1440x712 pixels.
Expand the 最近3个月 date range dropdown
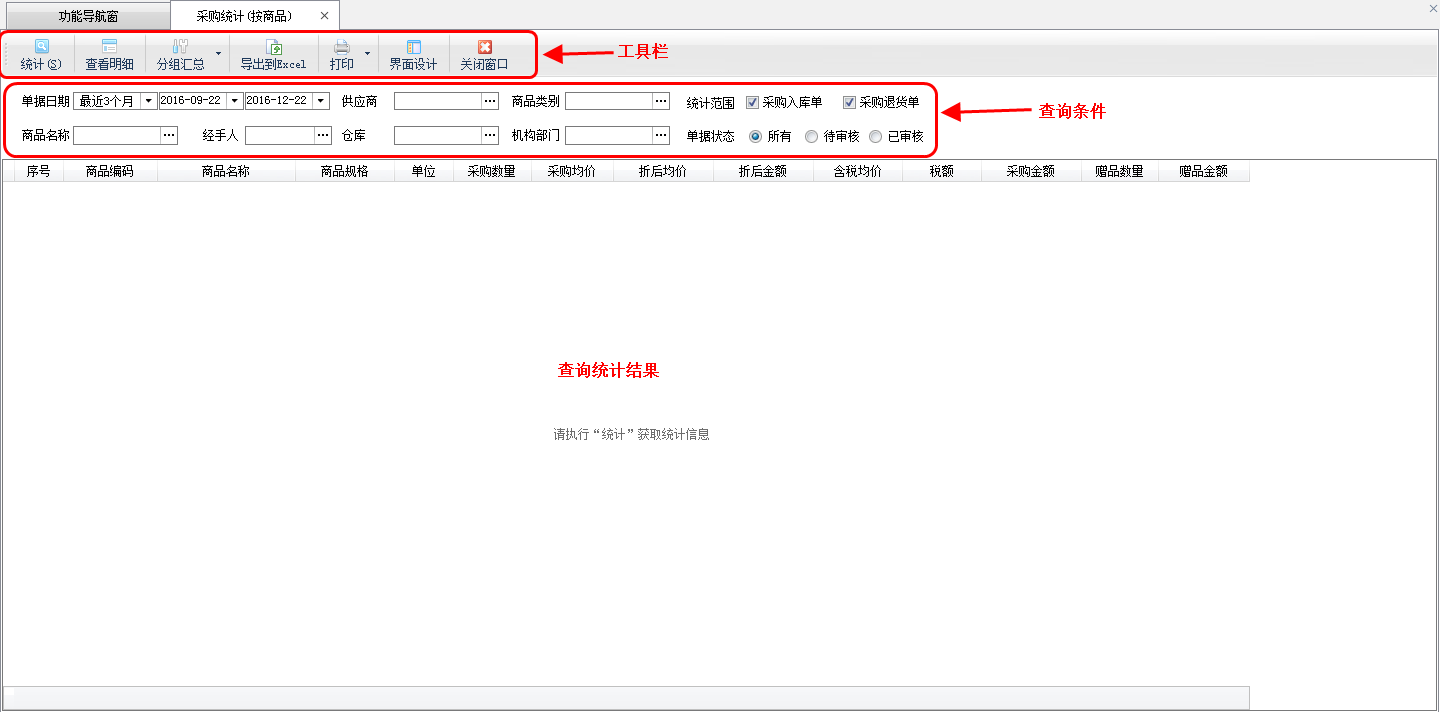pyautogui.click(x=149, y=101)
